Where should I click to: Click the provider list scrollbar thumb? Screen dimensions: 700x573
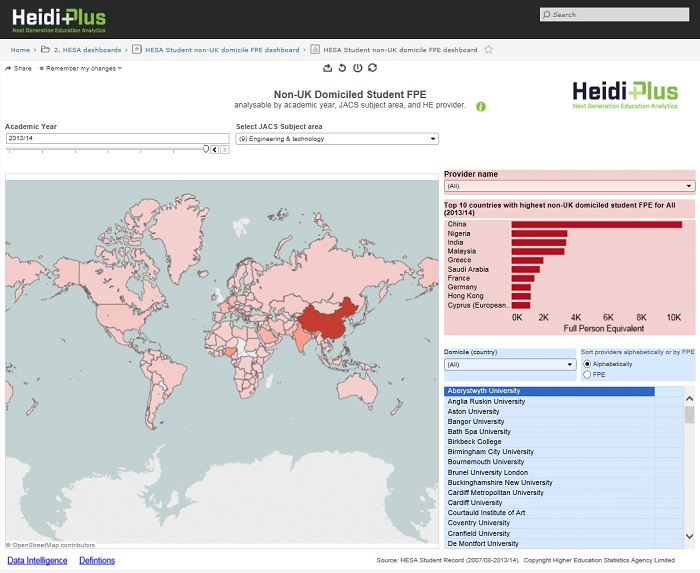pos(689,414)
